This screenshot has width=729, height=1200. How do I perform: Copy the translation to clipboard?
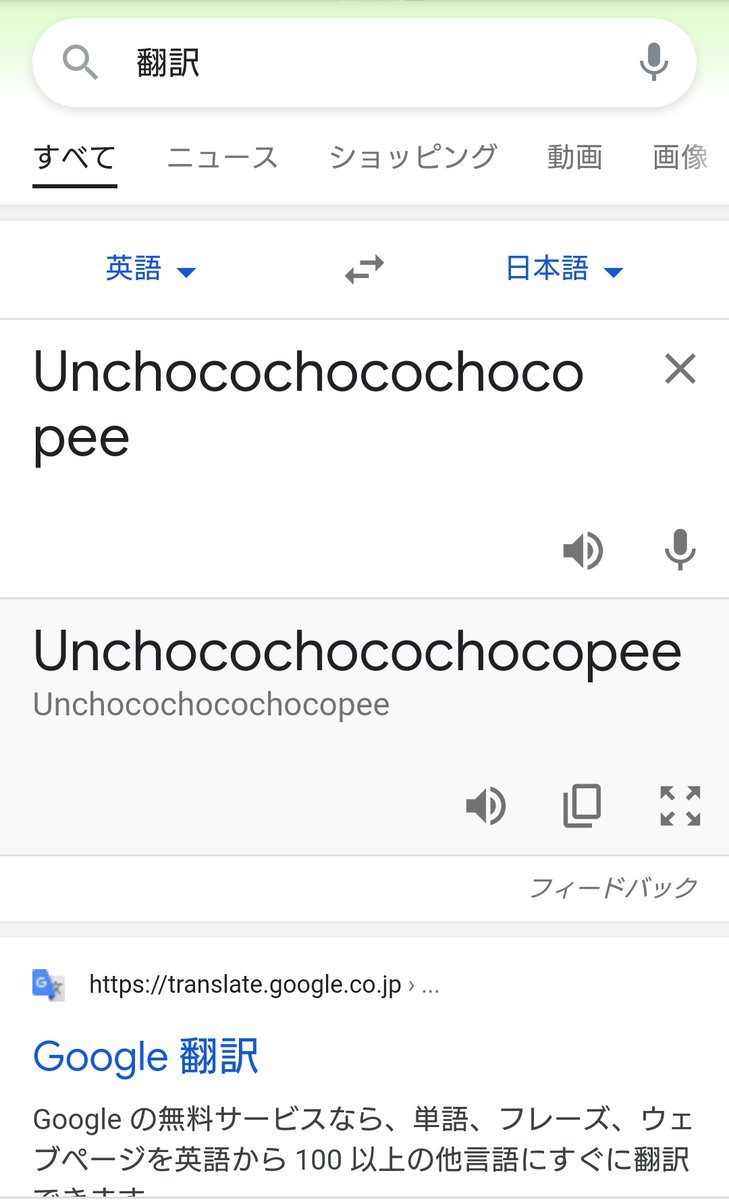(x=582, y=806)
